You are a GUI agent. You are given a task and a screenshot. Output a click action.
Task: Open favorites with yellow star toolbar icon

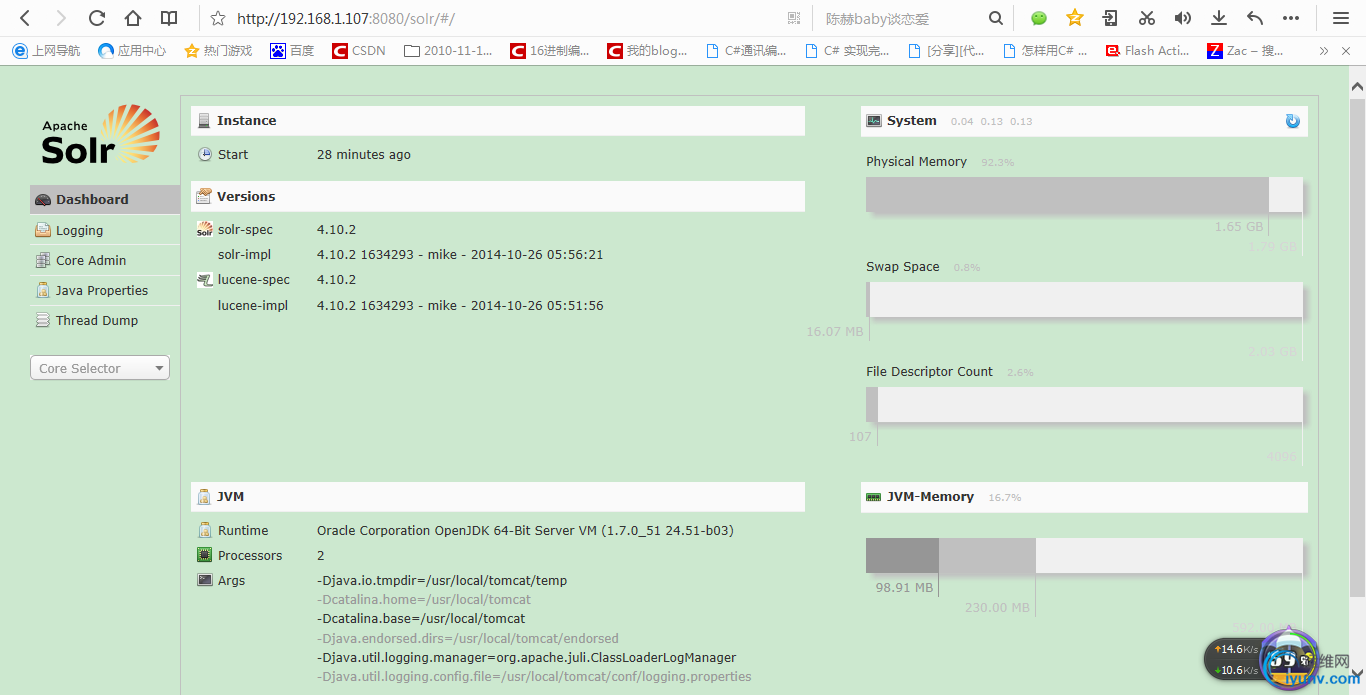(x=1075, y=18)
